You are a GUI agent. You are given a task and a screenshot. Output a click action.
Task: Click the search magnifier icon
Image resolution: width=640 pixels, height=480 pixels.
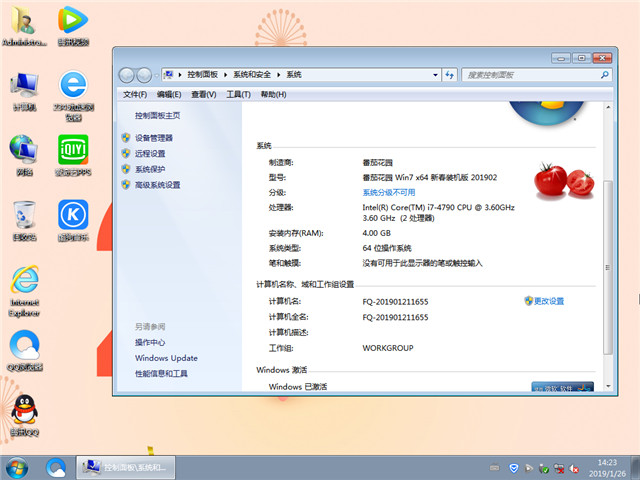(605, 75)
